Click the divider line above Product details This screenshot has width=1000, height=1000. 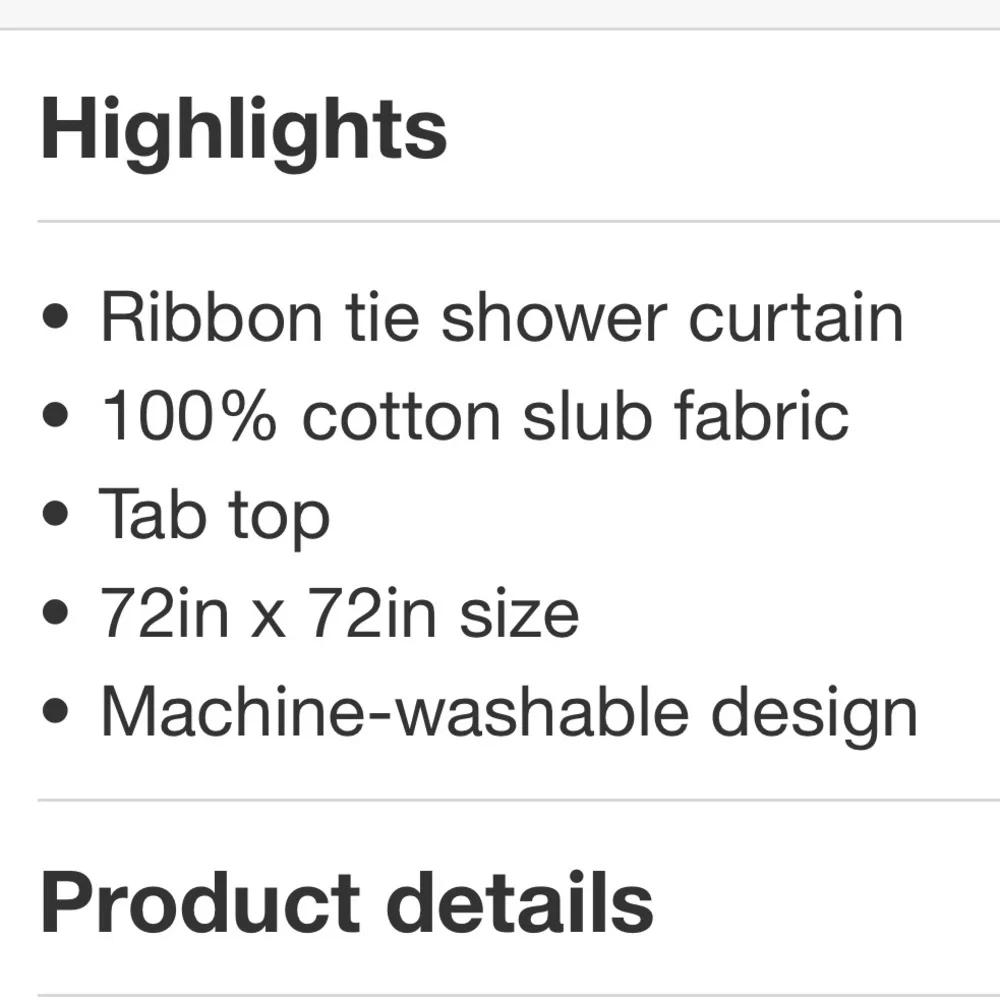pyautogui.click(x=518, y=799)
